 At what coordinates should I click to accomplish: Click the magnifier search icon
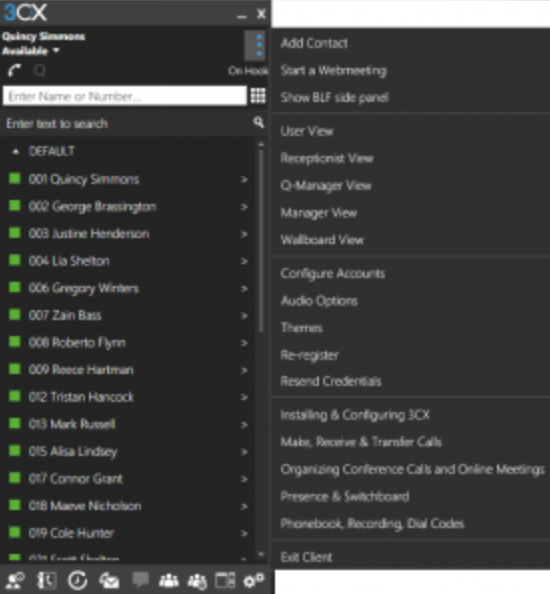pyautogui.click(x=258, y=122)
